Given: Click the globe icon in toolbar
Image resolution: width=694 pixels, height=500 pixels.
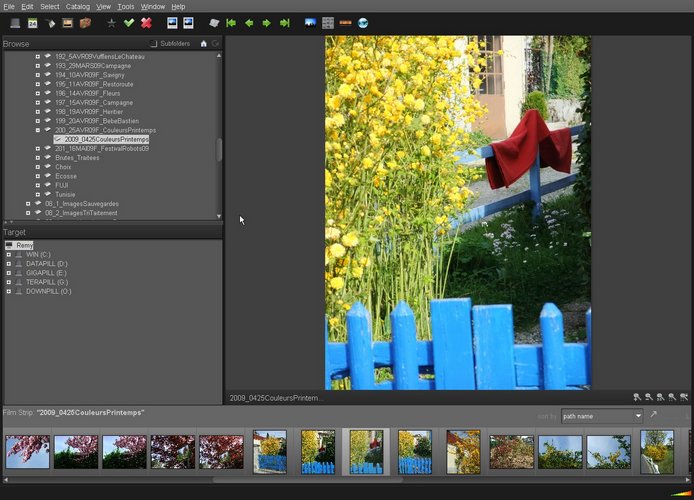Looking at the screenshot, I should tap(363, 23).
